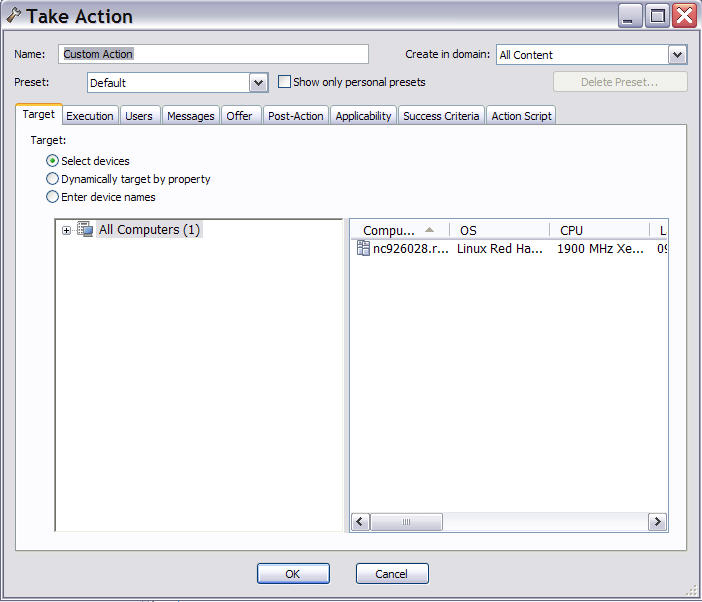Screen dimensions: 702x602
Task: Select the 'All Computers (1)' tree item
Action: click(149, 230)
